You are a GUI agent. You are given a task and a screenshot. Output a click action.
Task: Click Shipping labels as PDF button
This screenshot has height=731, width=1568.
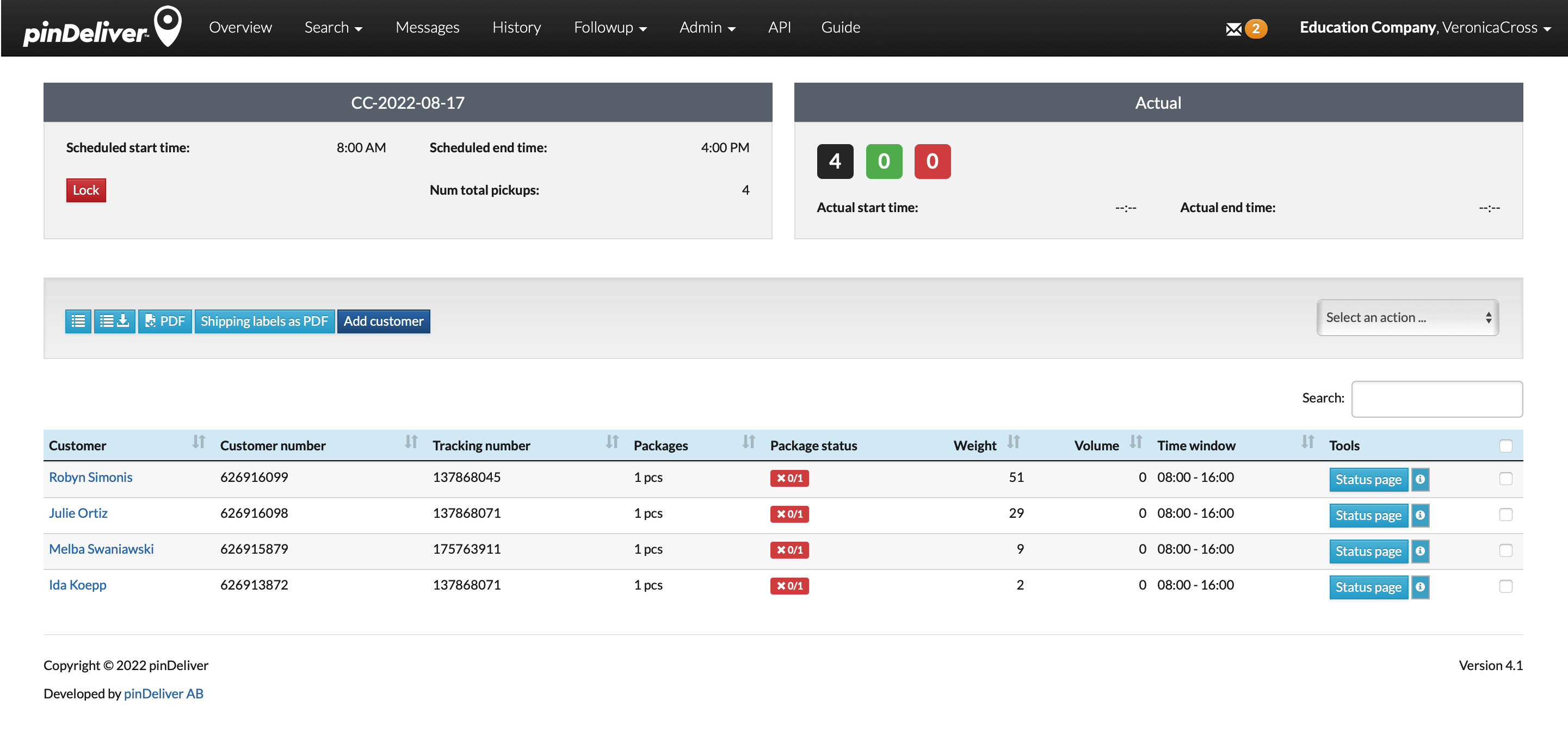tap(264, 321)
